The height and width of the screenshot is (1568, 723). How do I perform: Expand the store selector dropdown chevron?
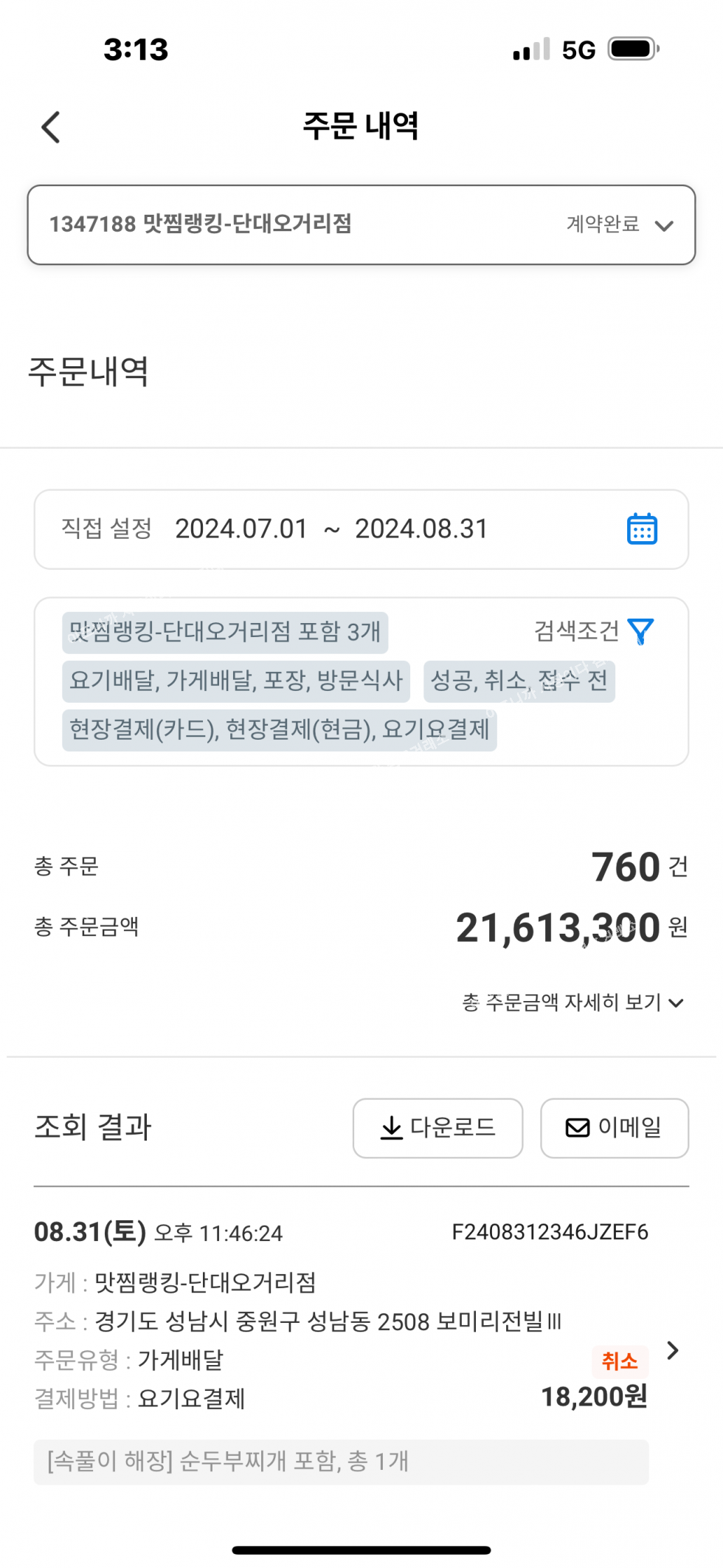[x=664, y=226]
